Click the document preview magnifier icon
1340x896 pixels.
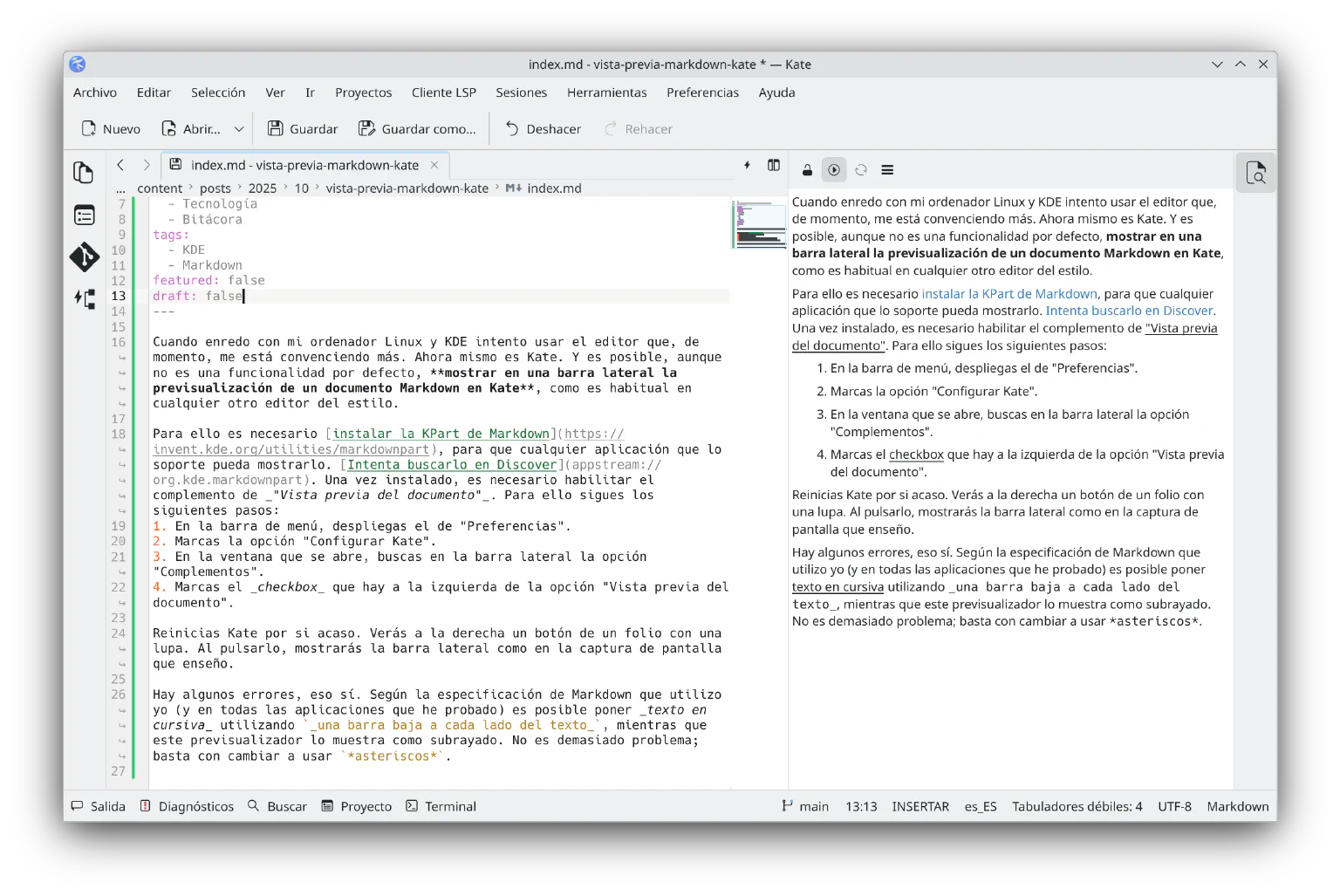1255,173
